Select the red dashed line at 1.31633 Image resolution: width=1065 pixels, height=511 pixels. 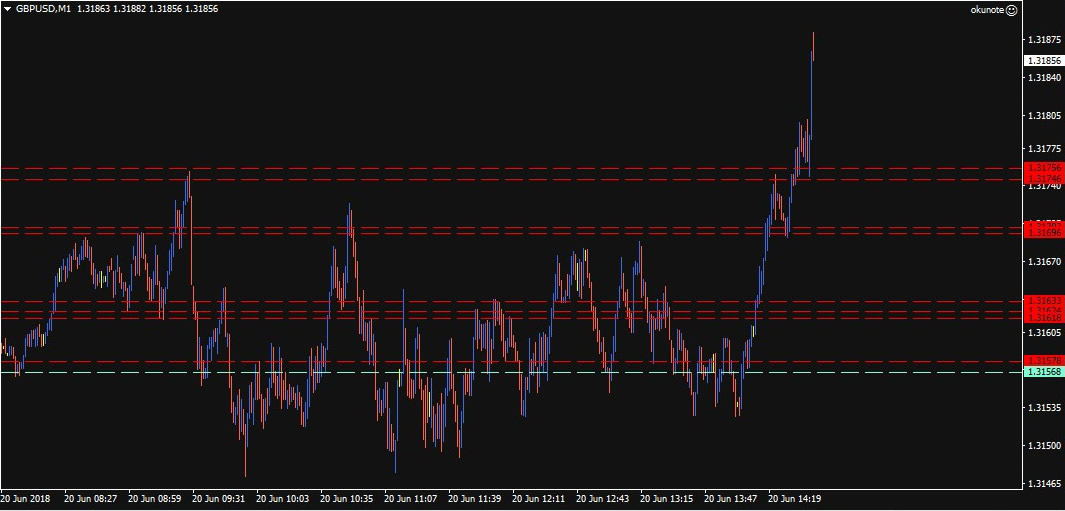511,301
